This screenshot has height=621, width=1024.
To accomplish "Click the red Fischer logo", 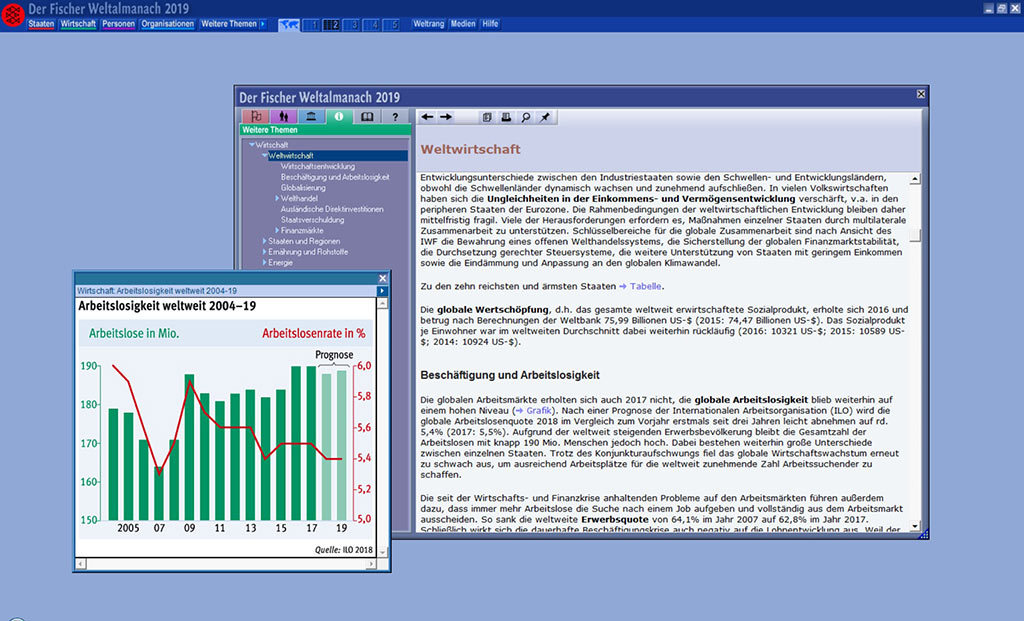I will (x=12, y=14).
